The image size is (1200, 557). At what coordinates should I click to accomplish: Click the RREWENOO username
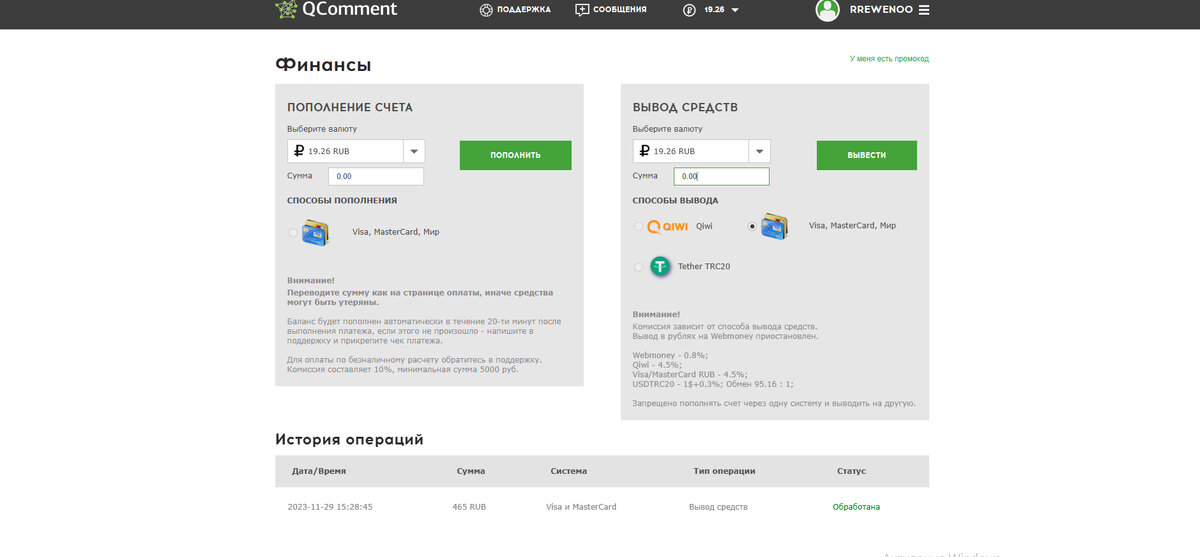click(x=880, y=10)
